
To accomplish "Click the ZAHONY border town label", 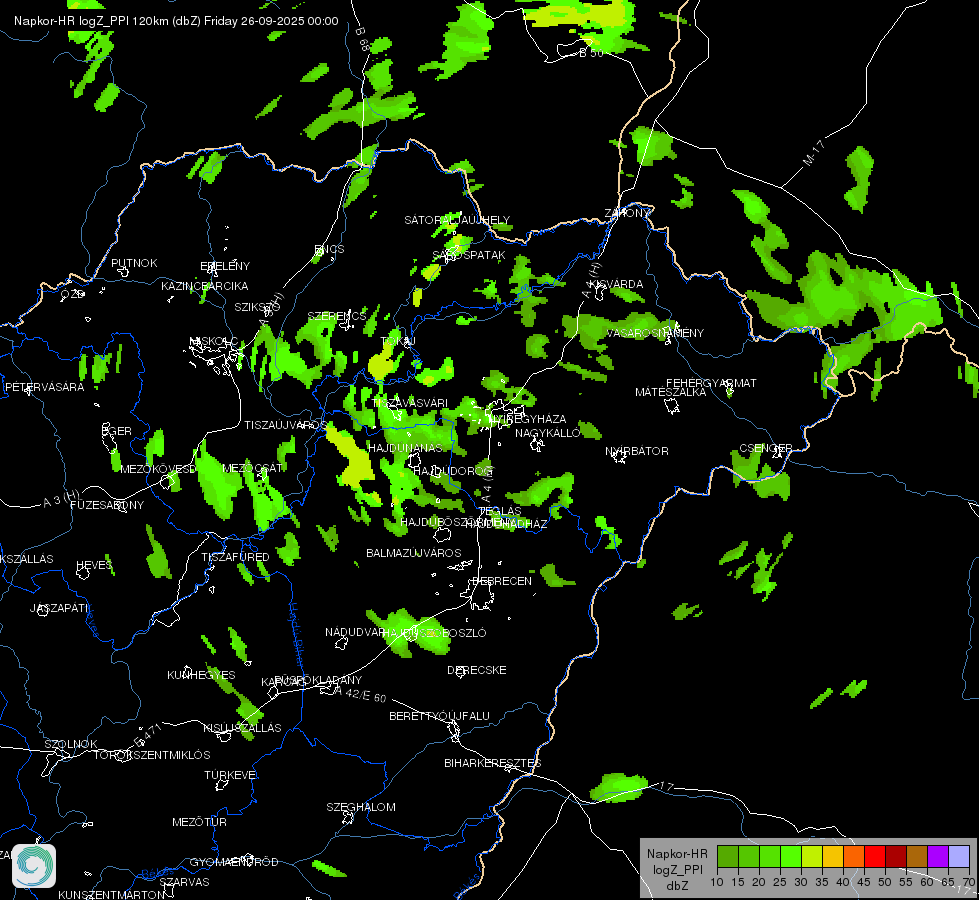I will 627,213.
